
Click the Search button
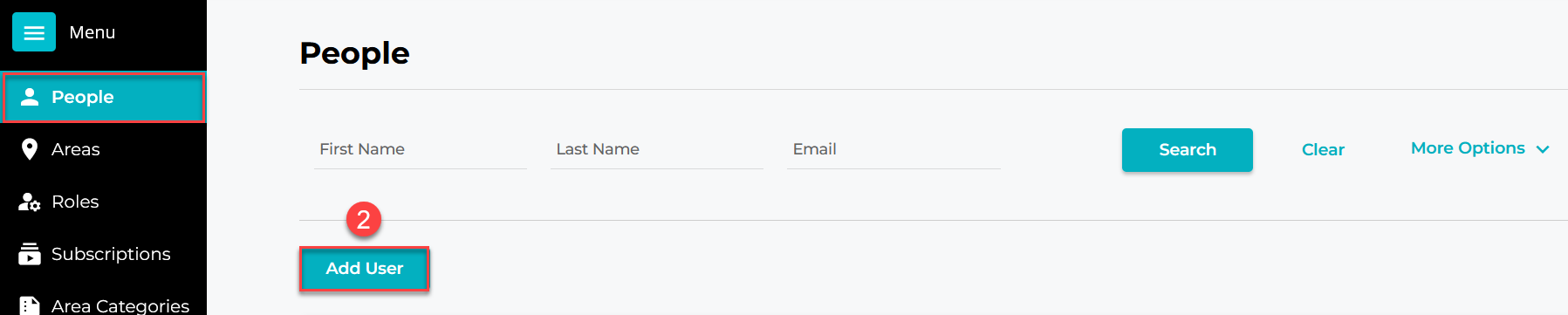click(x=1188, y=150)
